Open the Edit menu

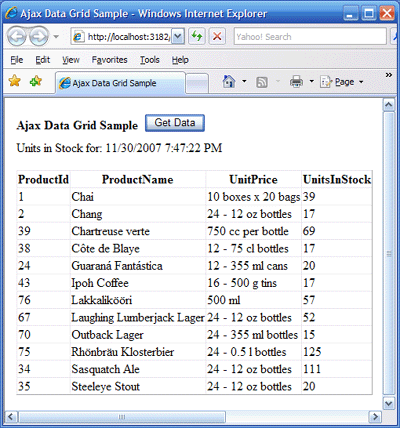[43, 60]
